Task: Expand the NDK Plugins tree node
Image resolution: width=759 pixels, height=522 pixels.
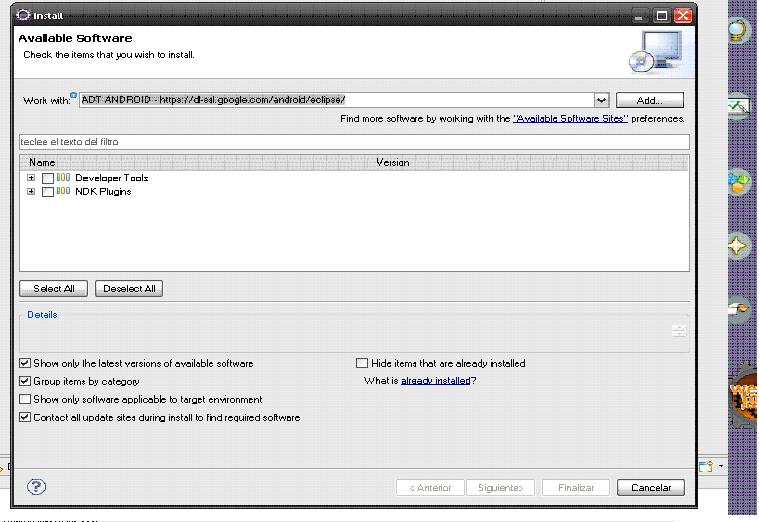Action: (x=31, y=191)
